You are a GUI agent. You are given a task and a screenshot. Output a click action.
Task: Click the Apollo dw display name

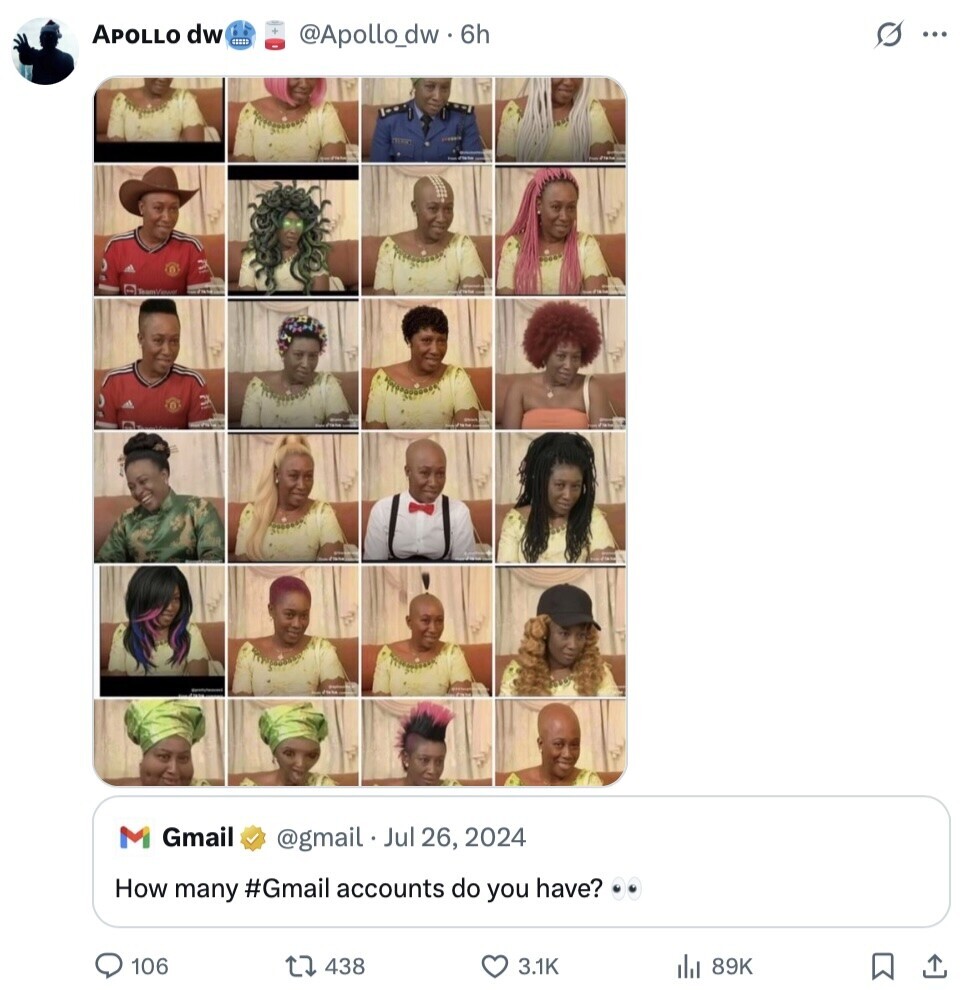tap(158, 35)
